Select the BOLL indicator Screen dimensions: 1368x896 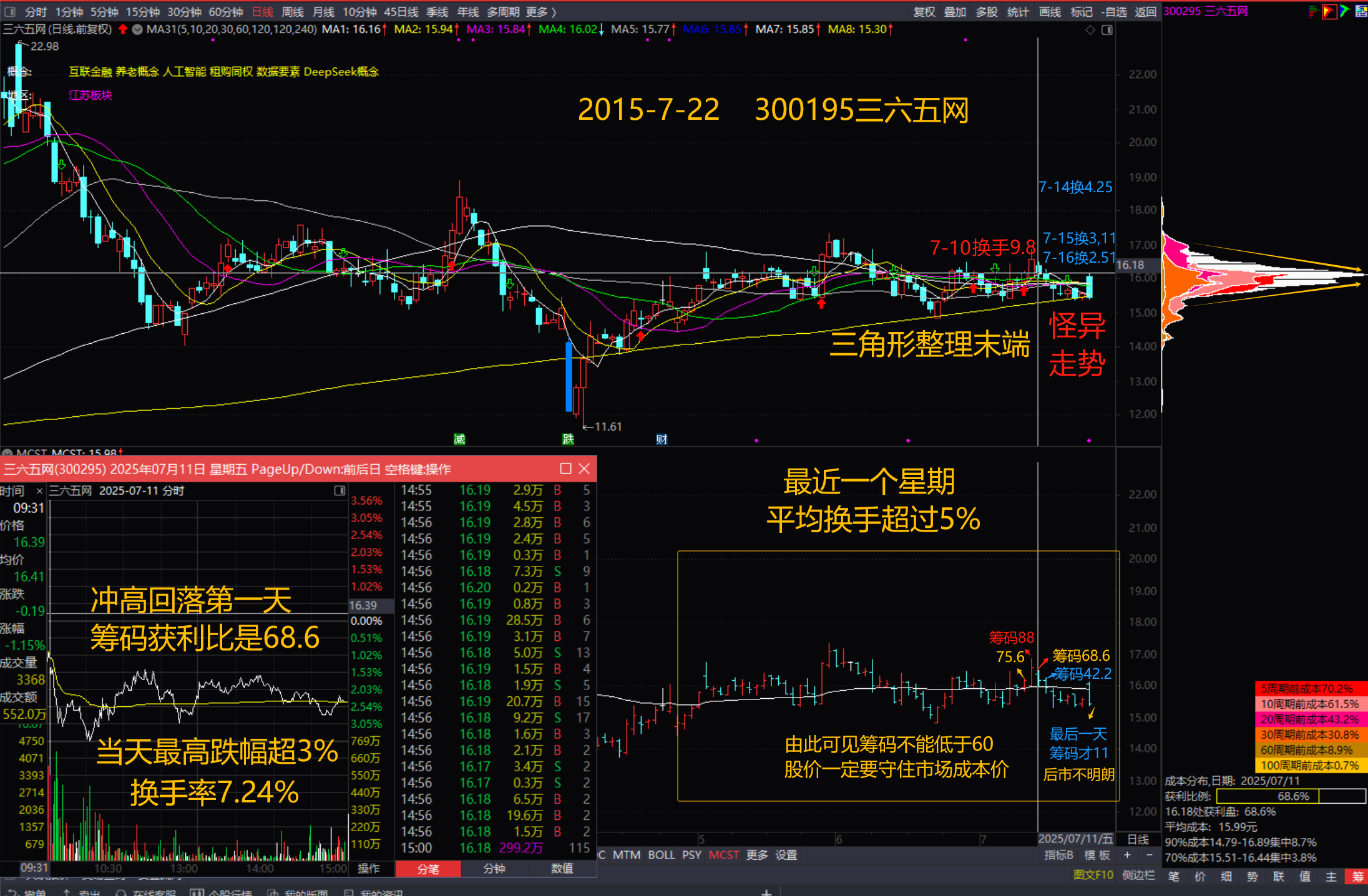click(662, 855)
